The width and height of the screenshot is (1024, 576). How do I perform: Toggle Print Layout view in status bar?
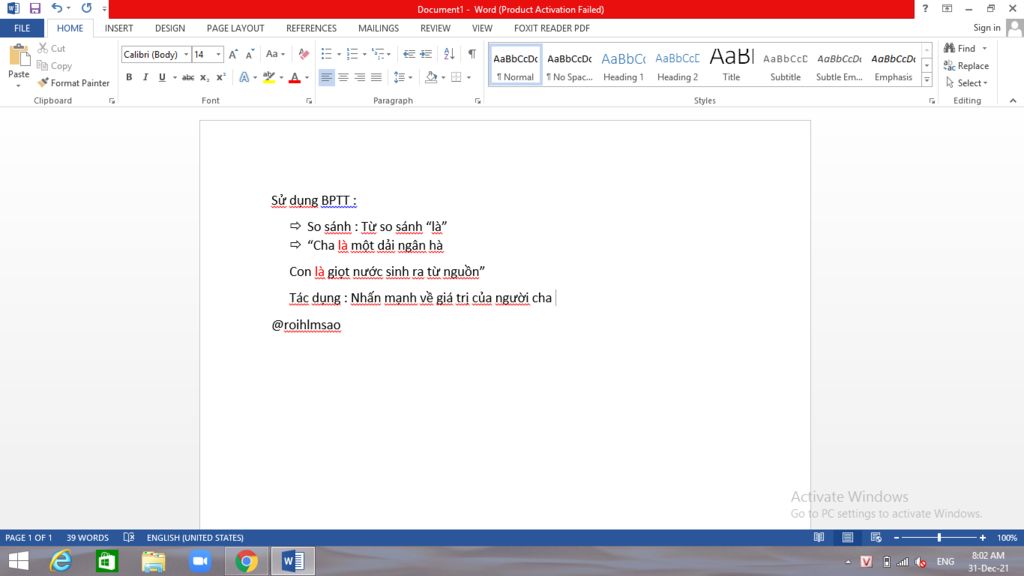(x=848, y=537)
